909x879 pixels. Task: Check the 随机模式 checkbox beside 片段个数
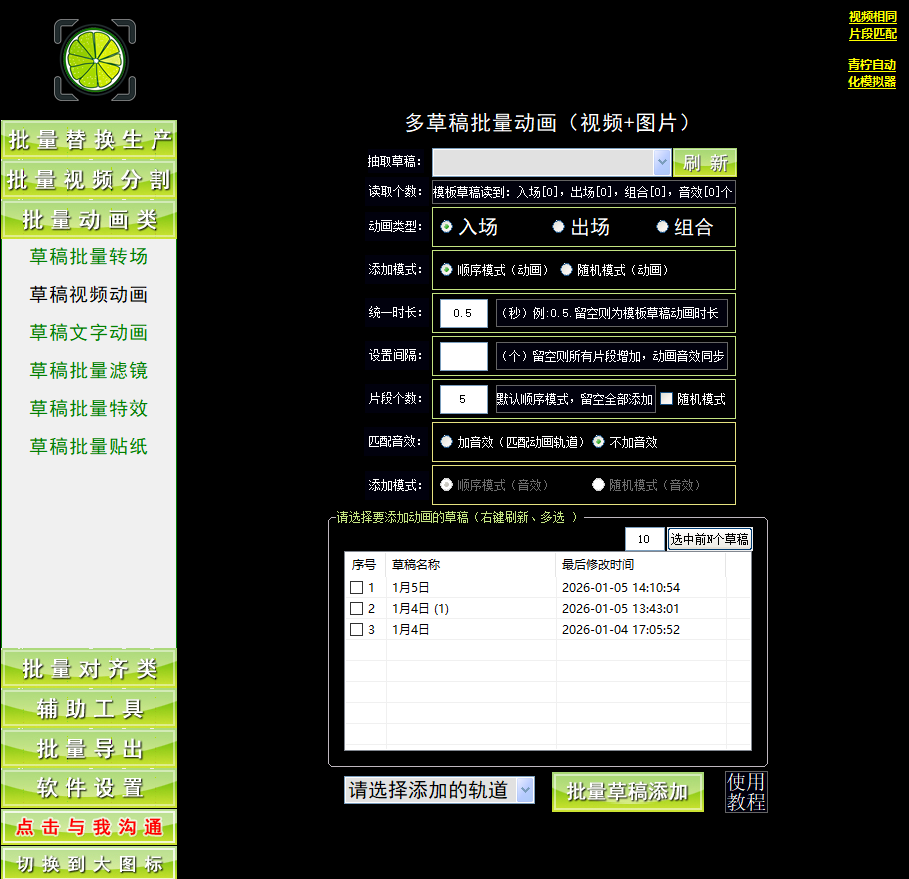click(667, 399)
